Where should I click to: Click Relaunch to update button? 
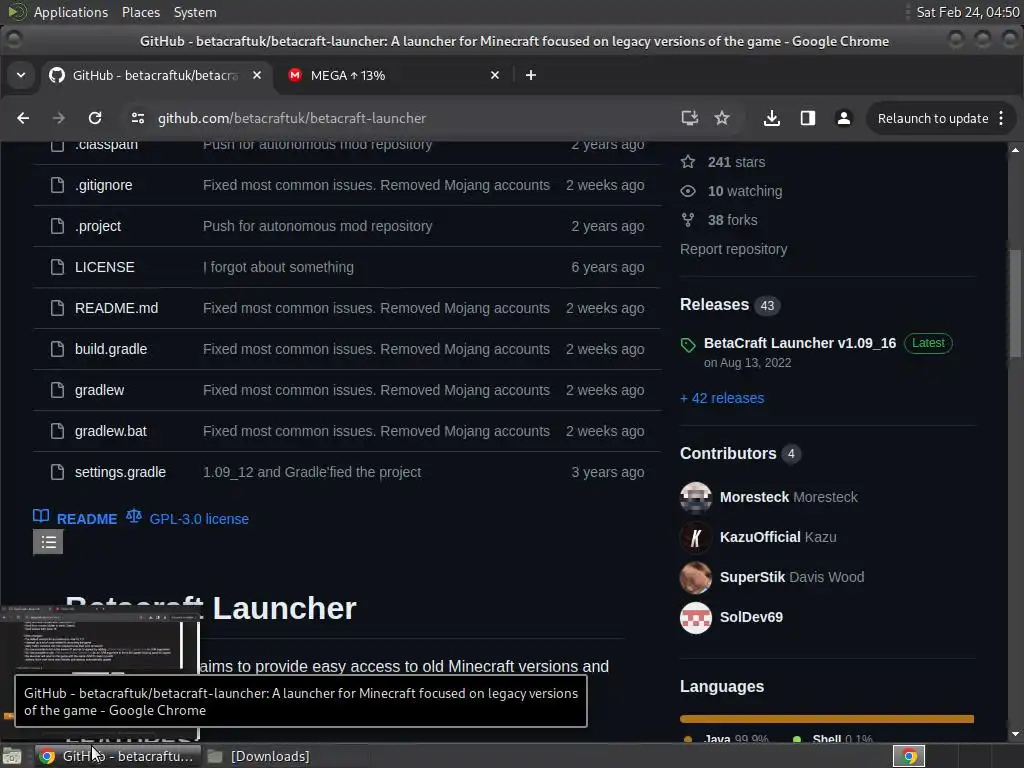pyautogui.click(x=933, y=118)
